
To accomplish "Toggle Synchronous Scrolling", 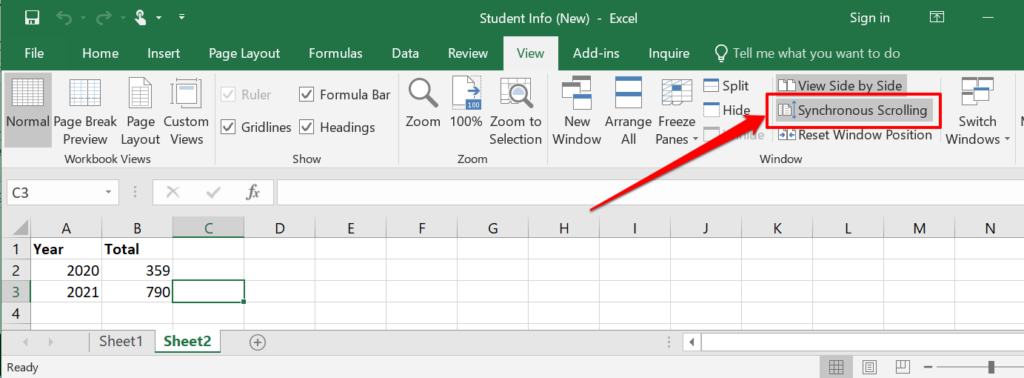I will (853, 110).
